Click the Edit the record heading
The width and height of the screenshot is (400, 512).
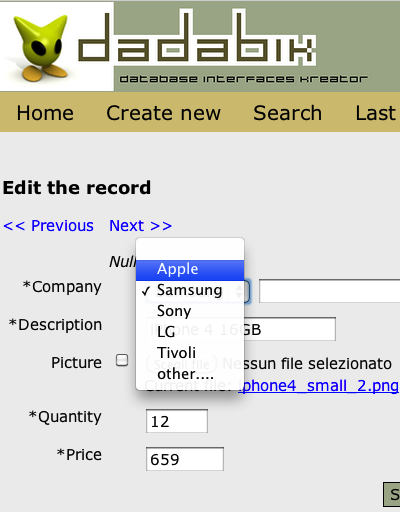click(x=77, y=188)
